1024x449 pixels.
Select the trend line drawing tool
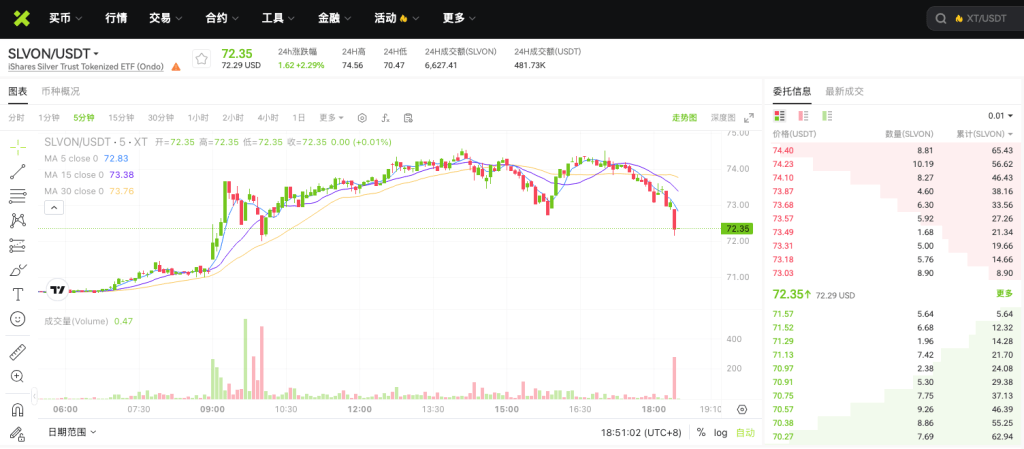tap(18, 172)
